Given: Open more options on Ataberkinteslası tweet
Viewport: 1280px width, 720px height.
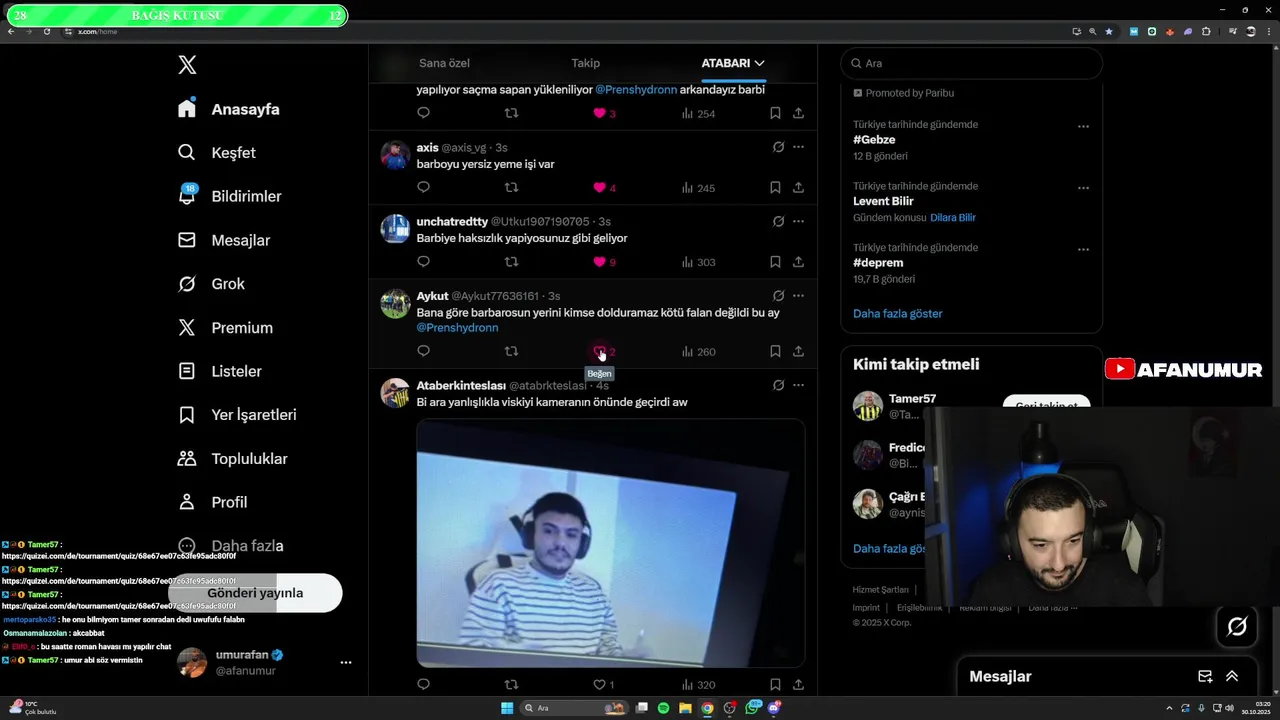Looking at the screenshot, I should pyautogui.click(x=798, y=385).
